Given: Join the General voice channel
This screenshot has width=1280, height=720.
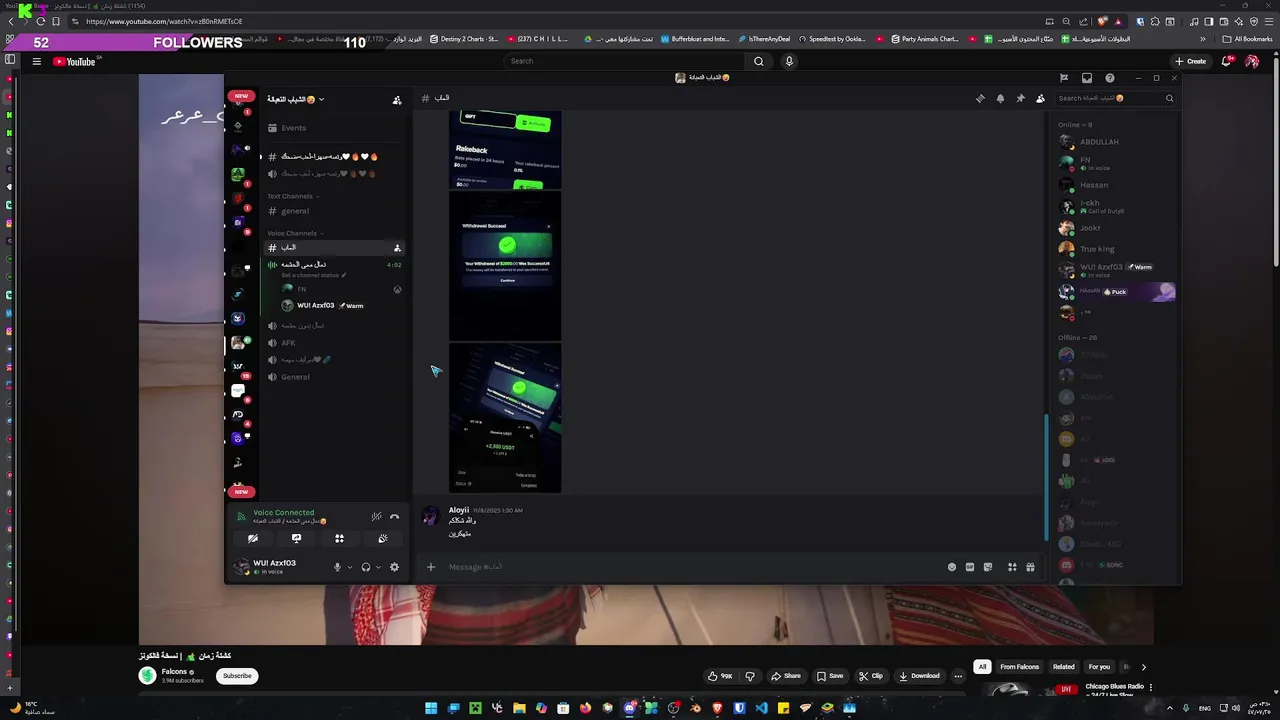Looking at the screenshot, I should [334, 377].
